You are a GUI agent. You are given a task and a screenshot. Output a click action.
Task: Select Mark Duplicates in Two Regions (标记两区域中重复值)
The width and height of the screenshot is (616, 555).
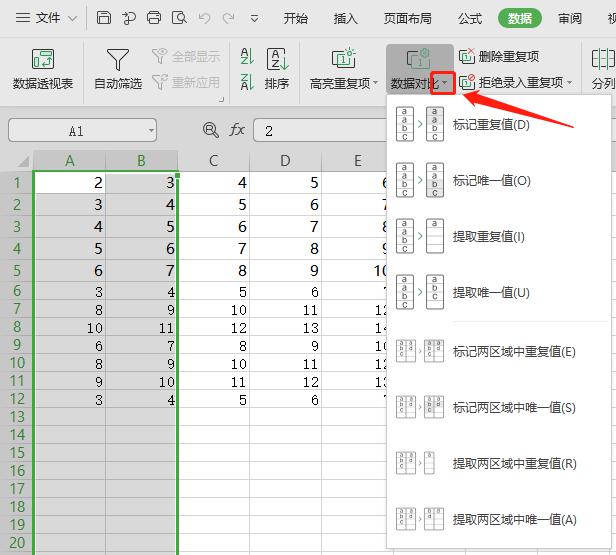(x=514, y=352)
